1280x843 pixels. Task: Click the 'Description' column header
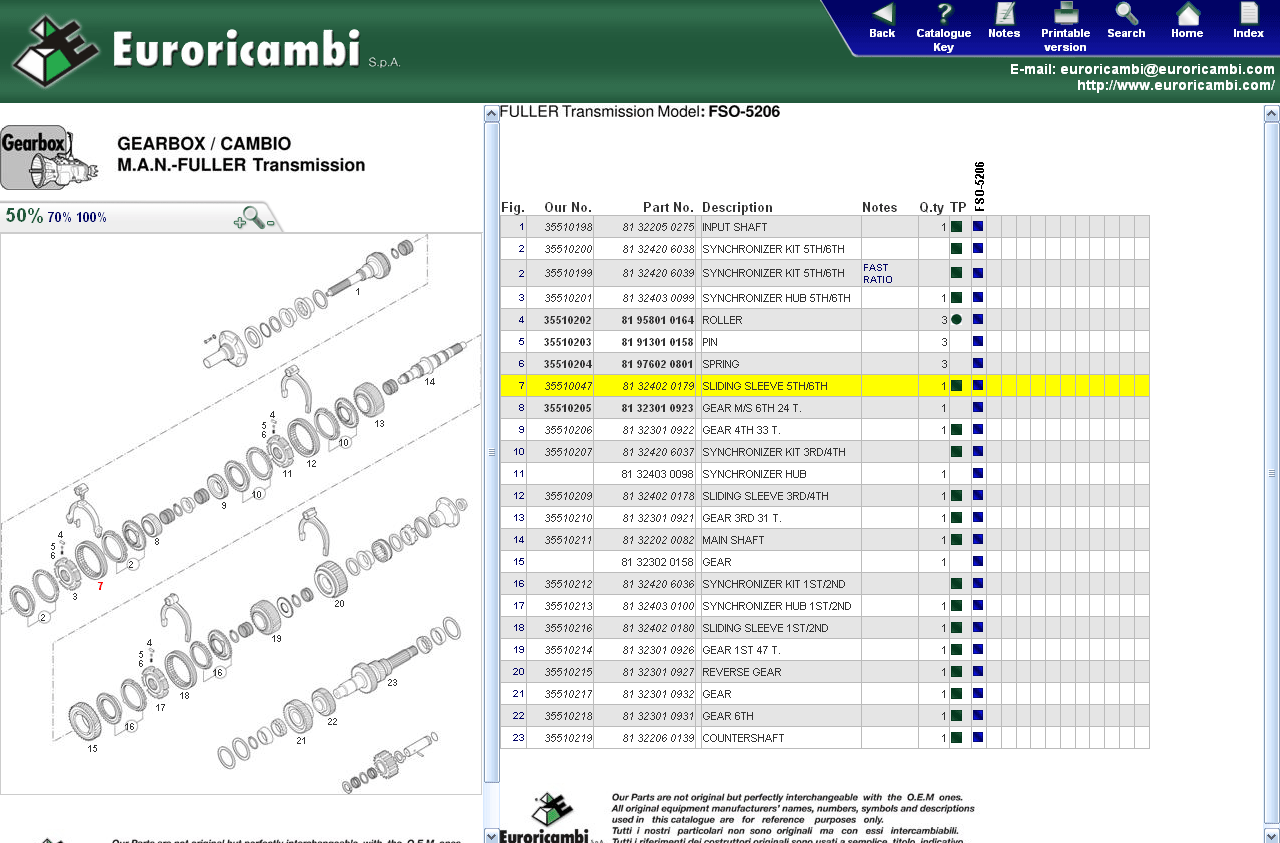tap(737, 207)
